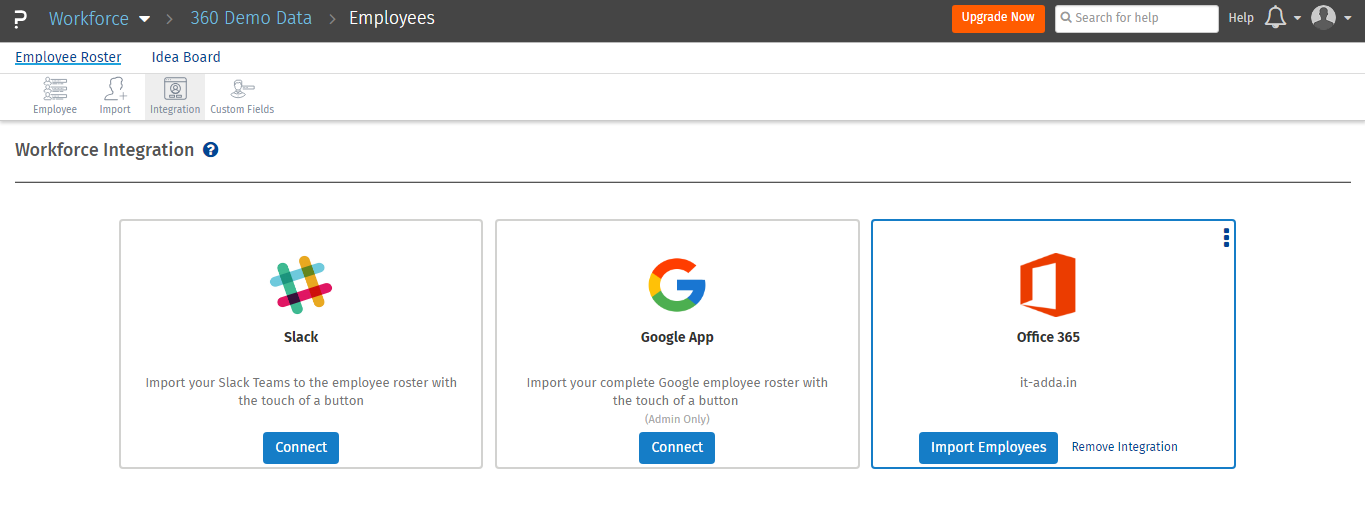Expand the Workforce module dropdown
The image size is (1365, 508).
point(144,19)
